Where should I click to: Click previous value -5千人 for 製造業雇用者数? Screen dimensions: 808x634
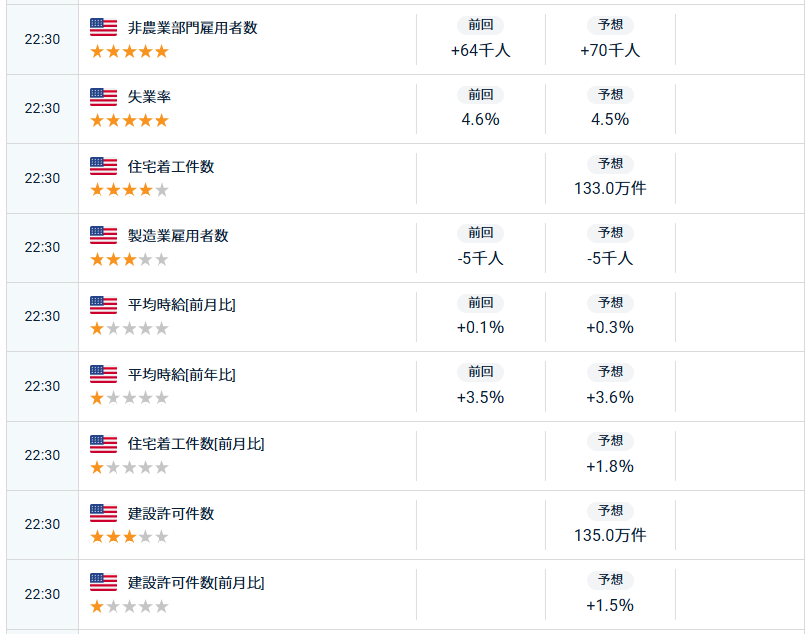480,258
